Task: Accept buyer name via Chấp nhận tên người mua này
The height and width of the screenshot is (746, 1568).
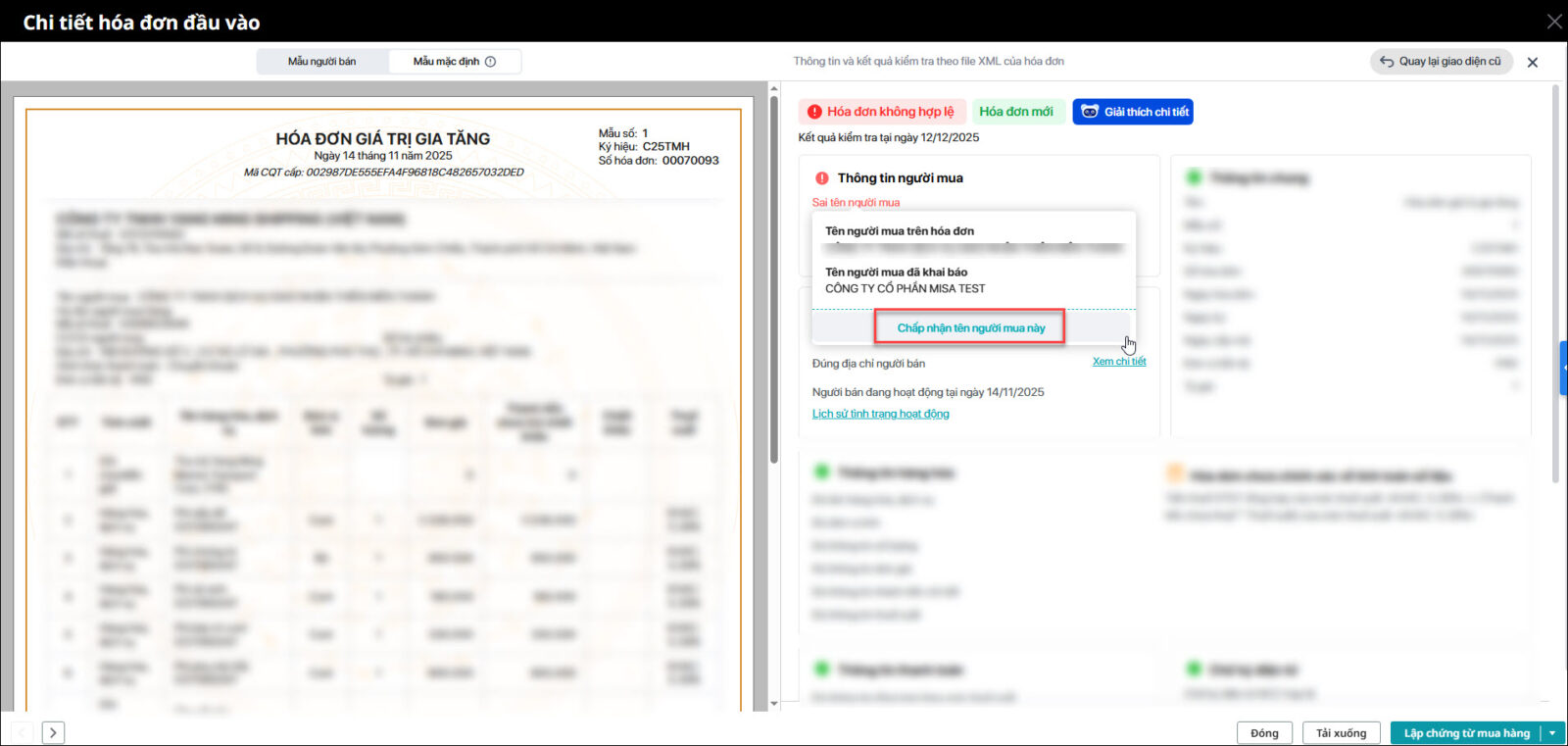Action: [970, 328]
